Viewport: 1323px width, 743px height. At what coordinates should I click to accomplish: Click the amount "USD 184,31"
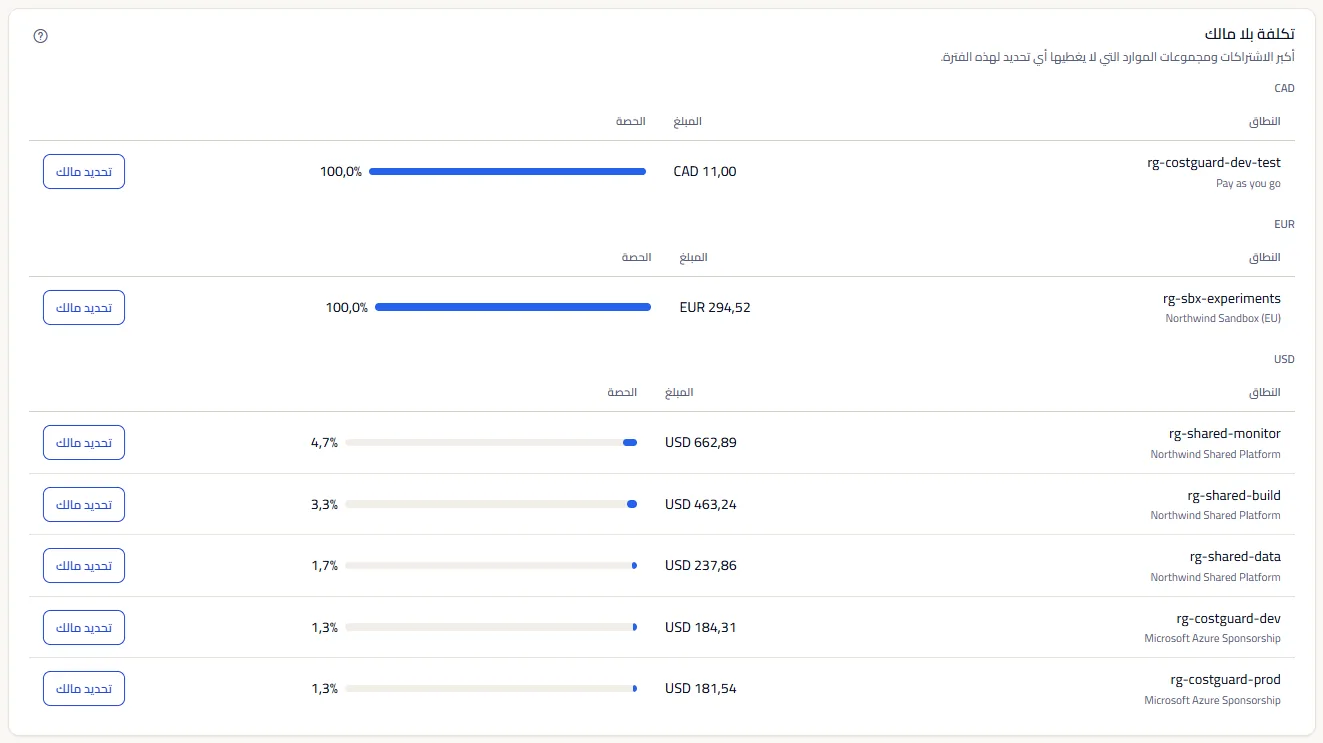701,627
